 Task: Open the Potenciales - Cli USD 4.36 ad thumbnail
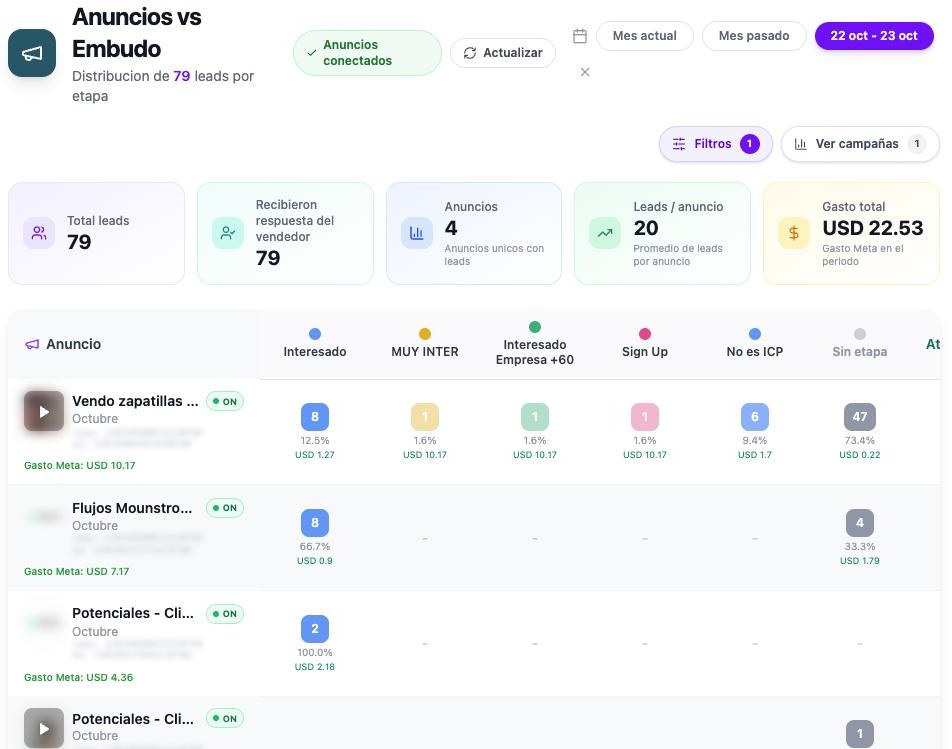coord(44,623)
